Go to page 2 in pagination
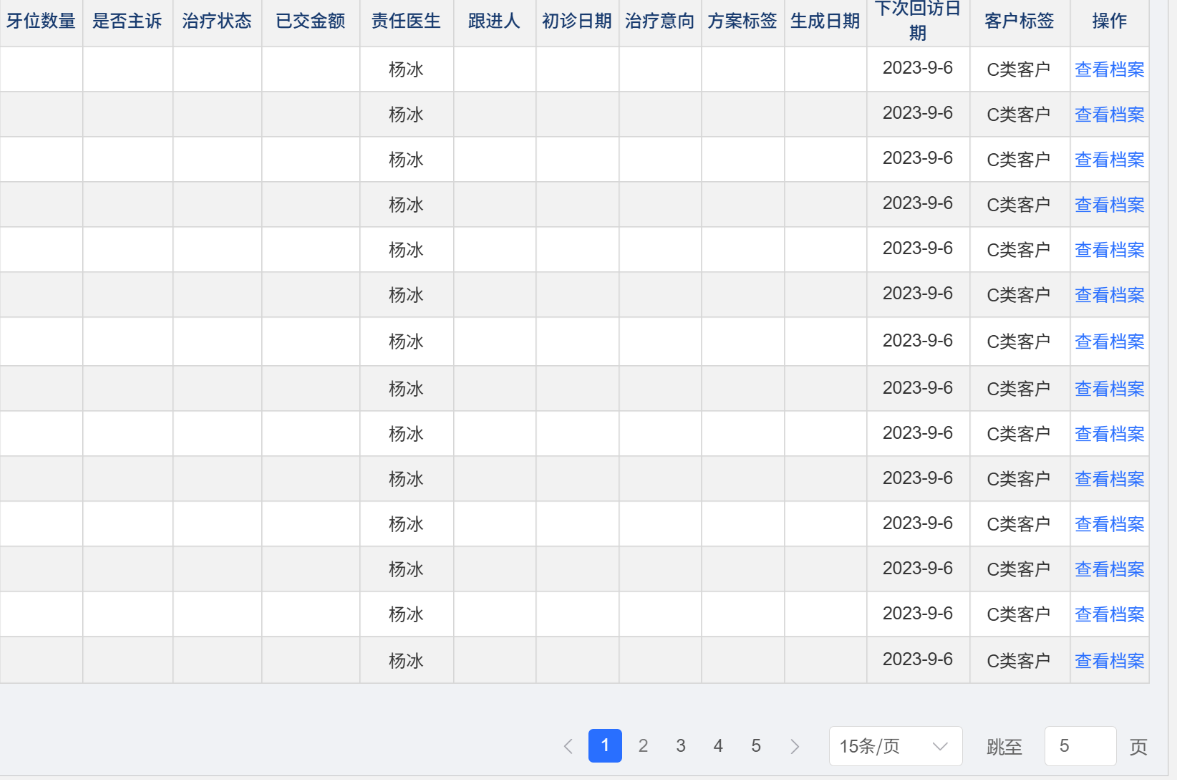1177x780 pixels. pos(643,746)
